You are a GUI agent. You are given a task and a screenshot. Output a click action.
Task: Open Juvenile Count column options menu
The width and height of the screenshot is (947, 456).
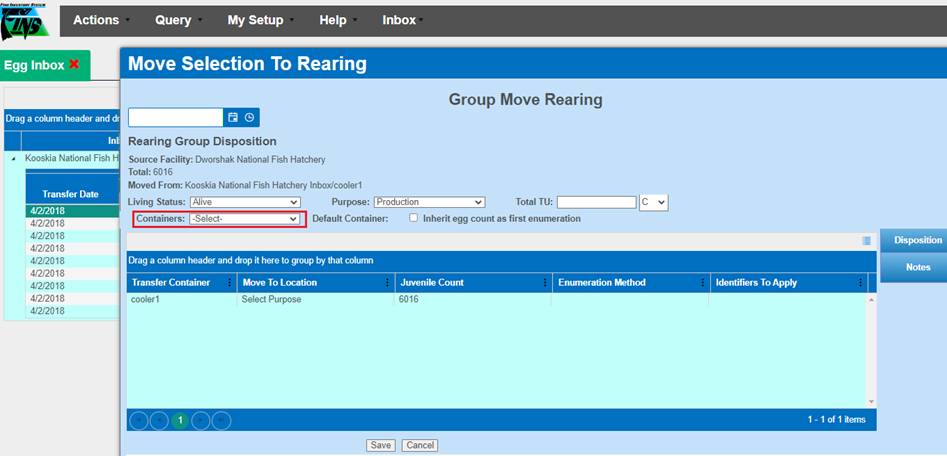click(x=545, y=283)
